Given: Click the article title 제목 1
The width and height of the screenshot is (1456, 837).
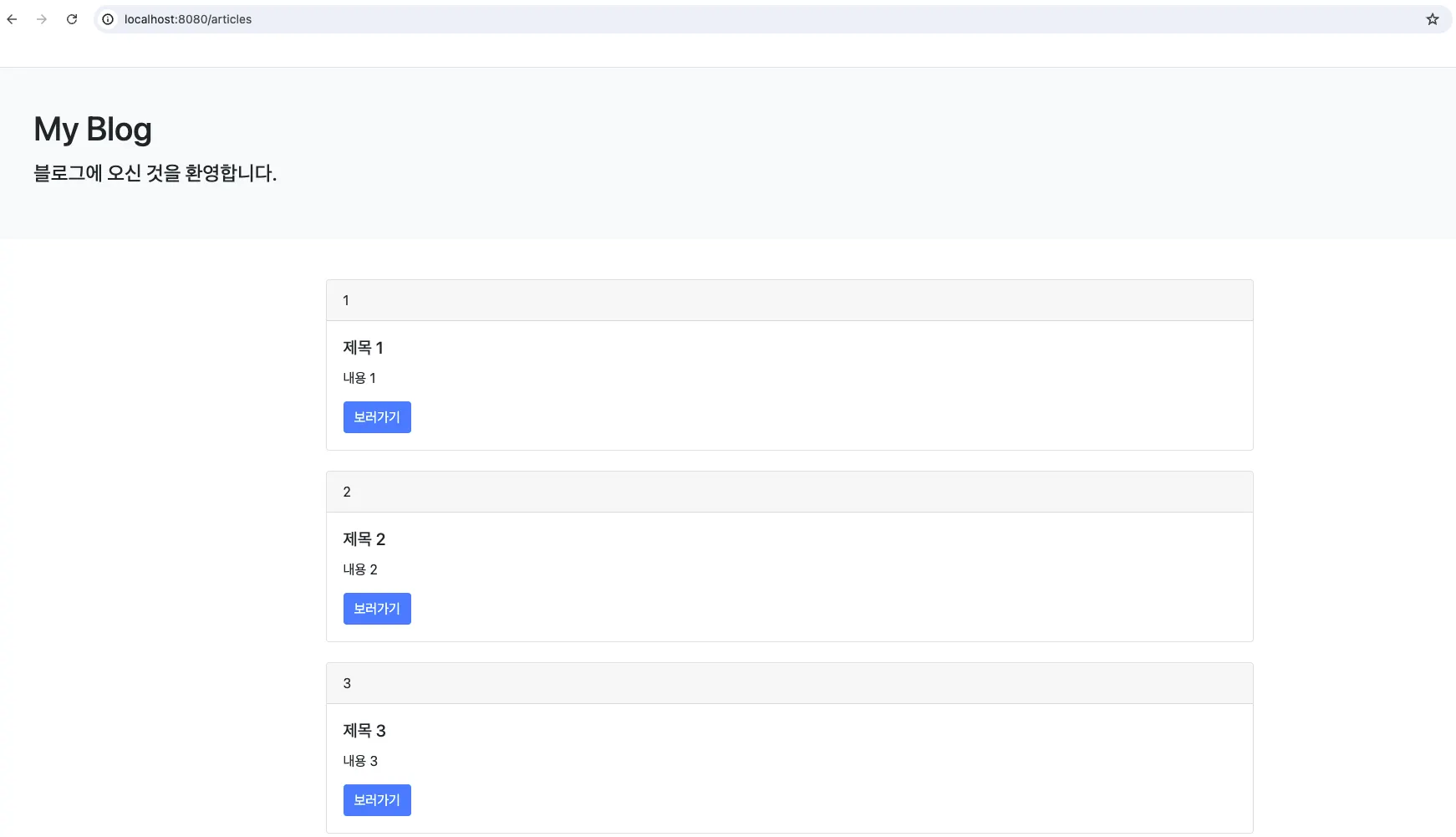Looking at the screenshot, I should coord(363,348).
